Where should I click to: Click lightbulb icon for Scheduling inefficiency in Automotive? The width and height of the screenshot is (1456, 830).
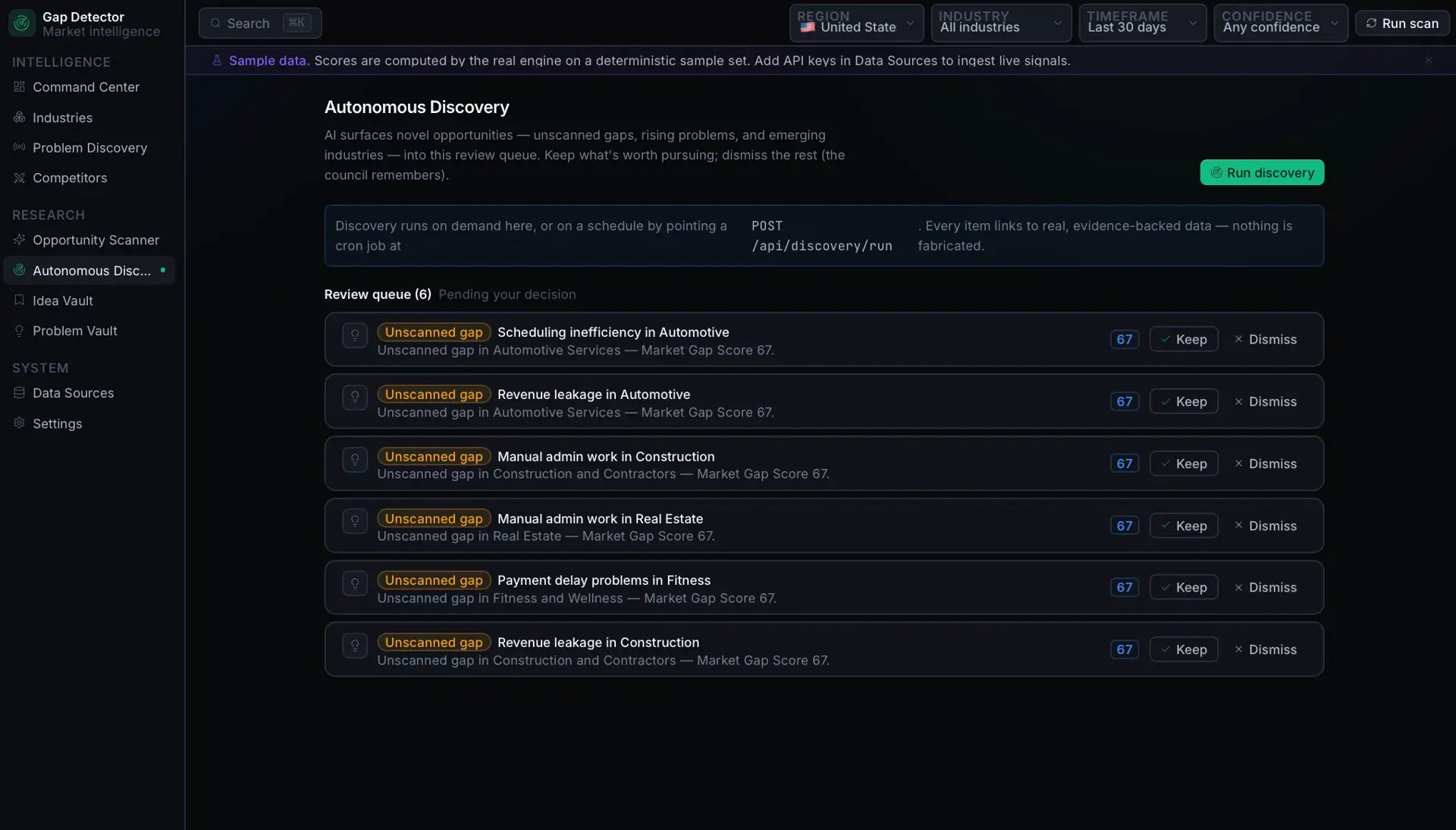355,335
